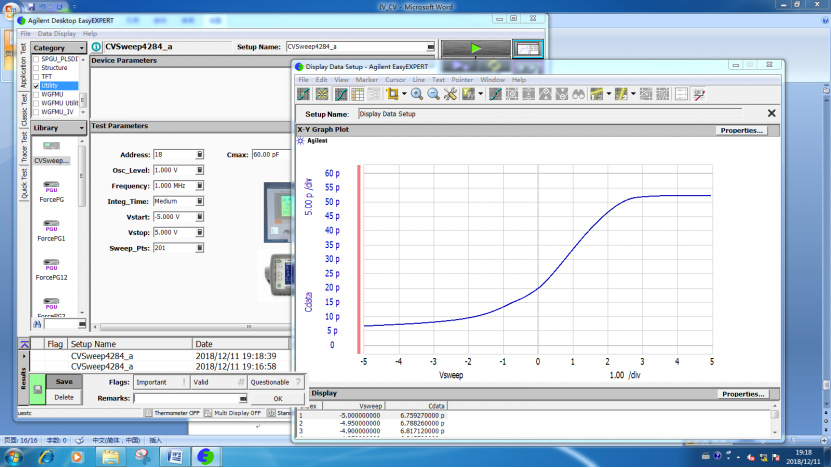Screen dimensions: 831x468
Task: Click the Y-axis scaling icon
Action: point(468,94)
